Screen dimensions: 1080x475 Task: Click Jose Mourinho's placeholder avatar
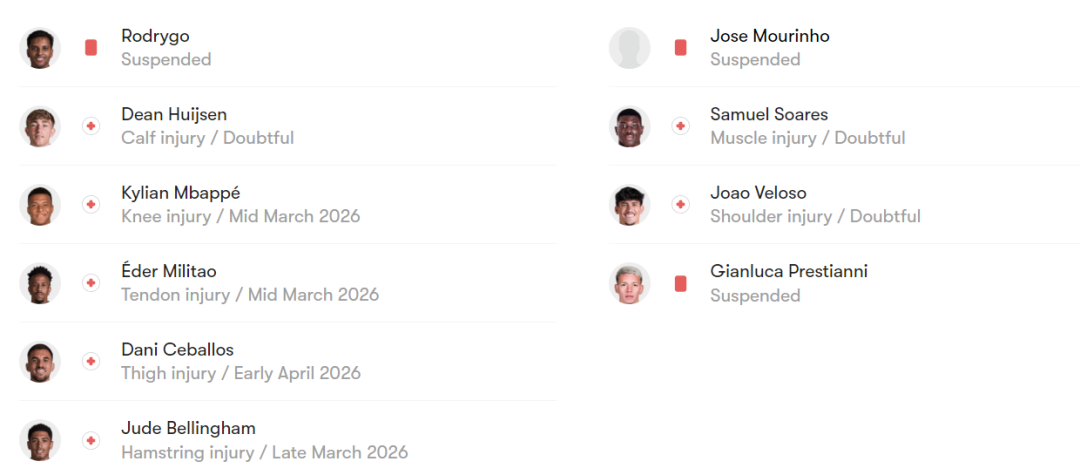[x=630, y=48]
